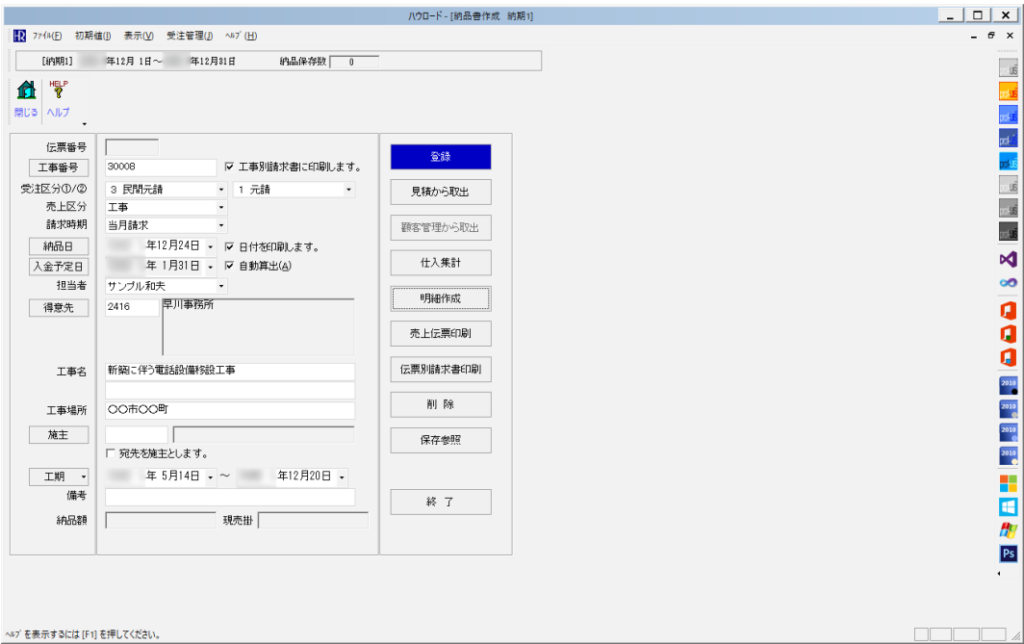The image size is (1024, 644).
Task: Uncheck 日付を印刷します checkbox
Action: coord(230,246)
